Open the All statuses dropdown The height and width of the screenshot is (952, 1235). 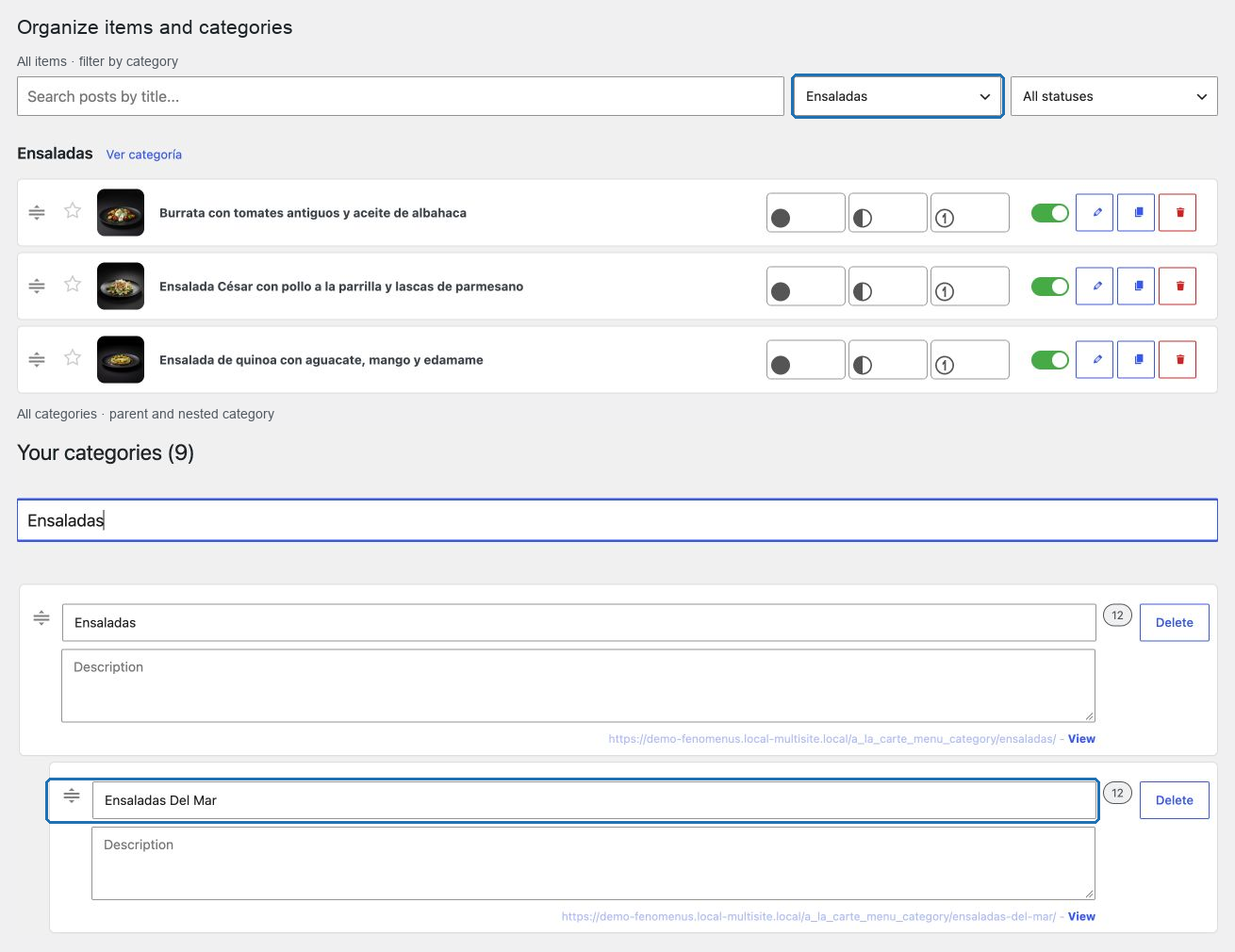tap(1114, 96)
